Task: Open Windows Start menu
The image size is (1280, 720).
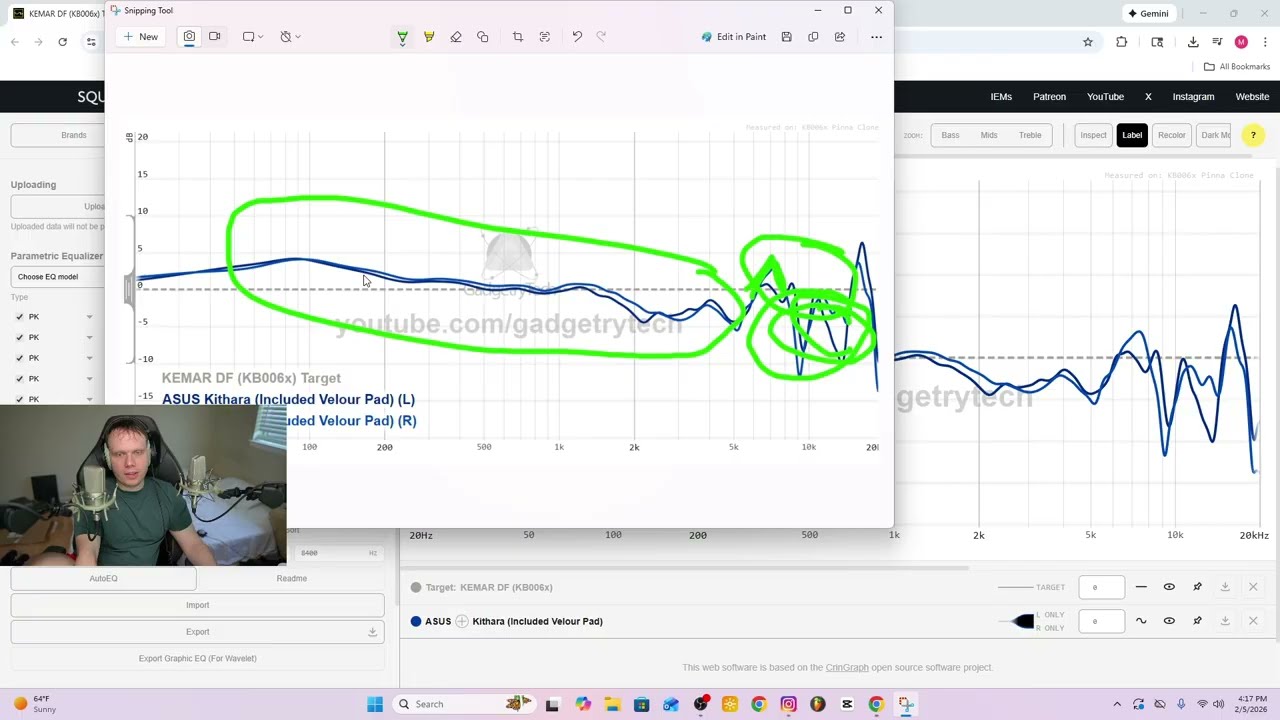Action: point(375,704)
